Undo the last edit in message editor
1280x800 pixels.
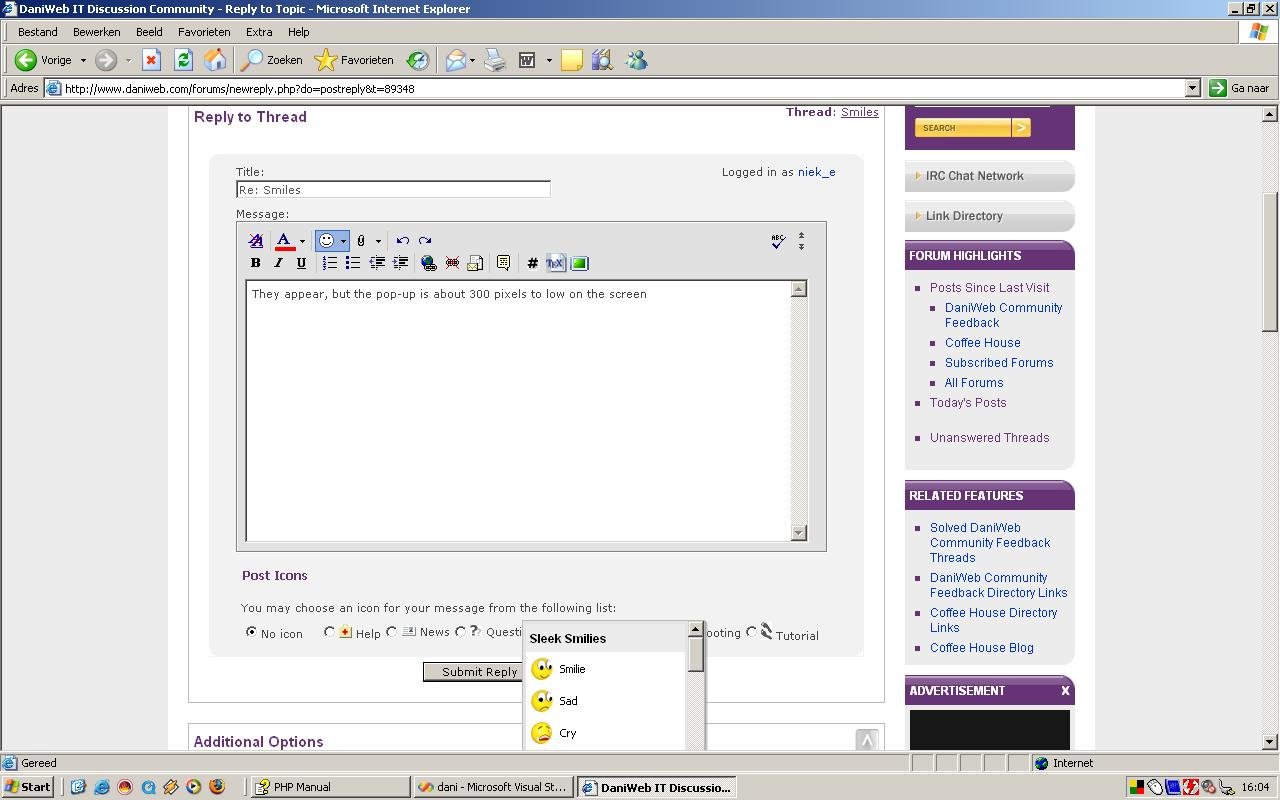(x=402, y=241)
